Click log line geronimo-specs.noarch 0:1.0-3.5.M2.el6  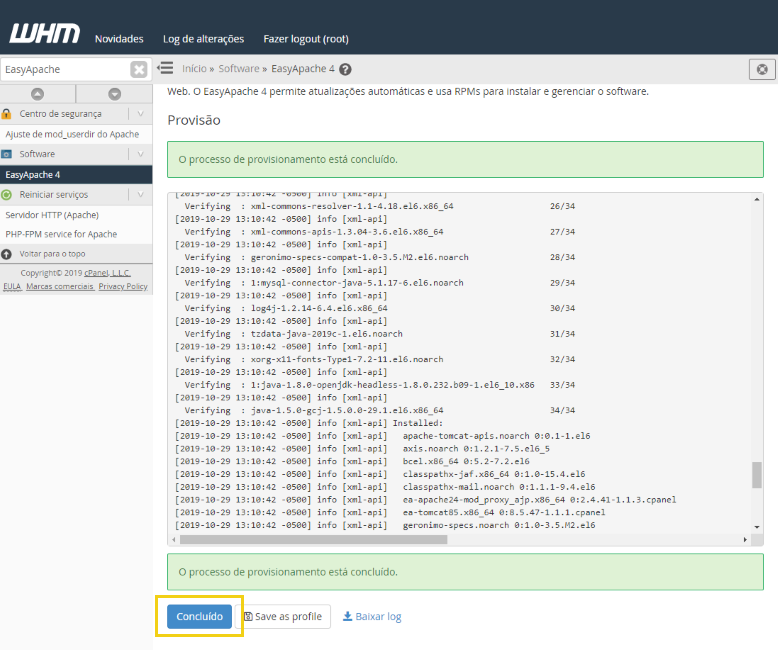[x=385, y=525]
